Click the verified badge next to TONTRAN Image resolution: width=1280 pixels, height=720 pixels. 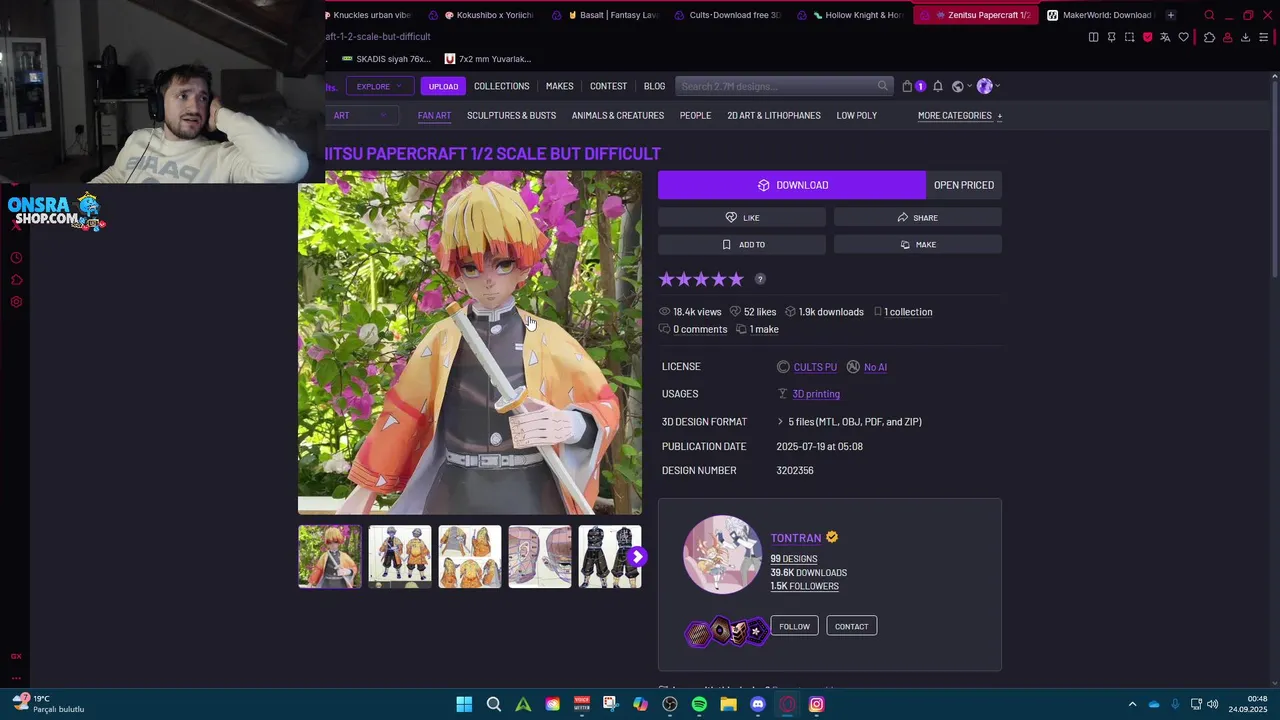tap(831, 537)
